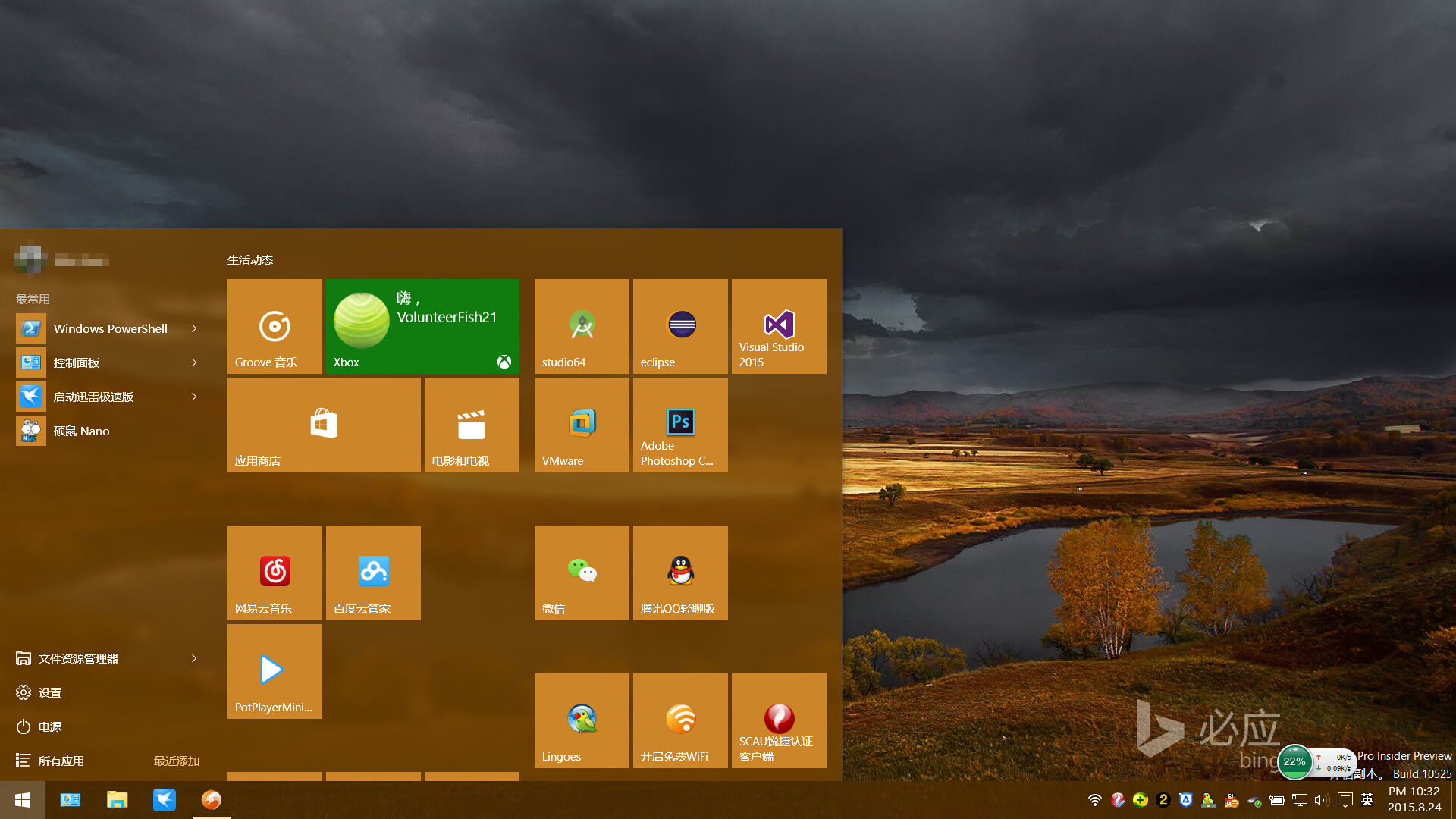Viewport: 1456px width, 819px height.
Task: Launch the VMware tile
Action: (582, 425)
